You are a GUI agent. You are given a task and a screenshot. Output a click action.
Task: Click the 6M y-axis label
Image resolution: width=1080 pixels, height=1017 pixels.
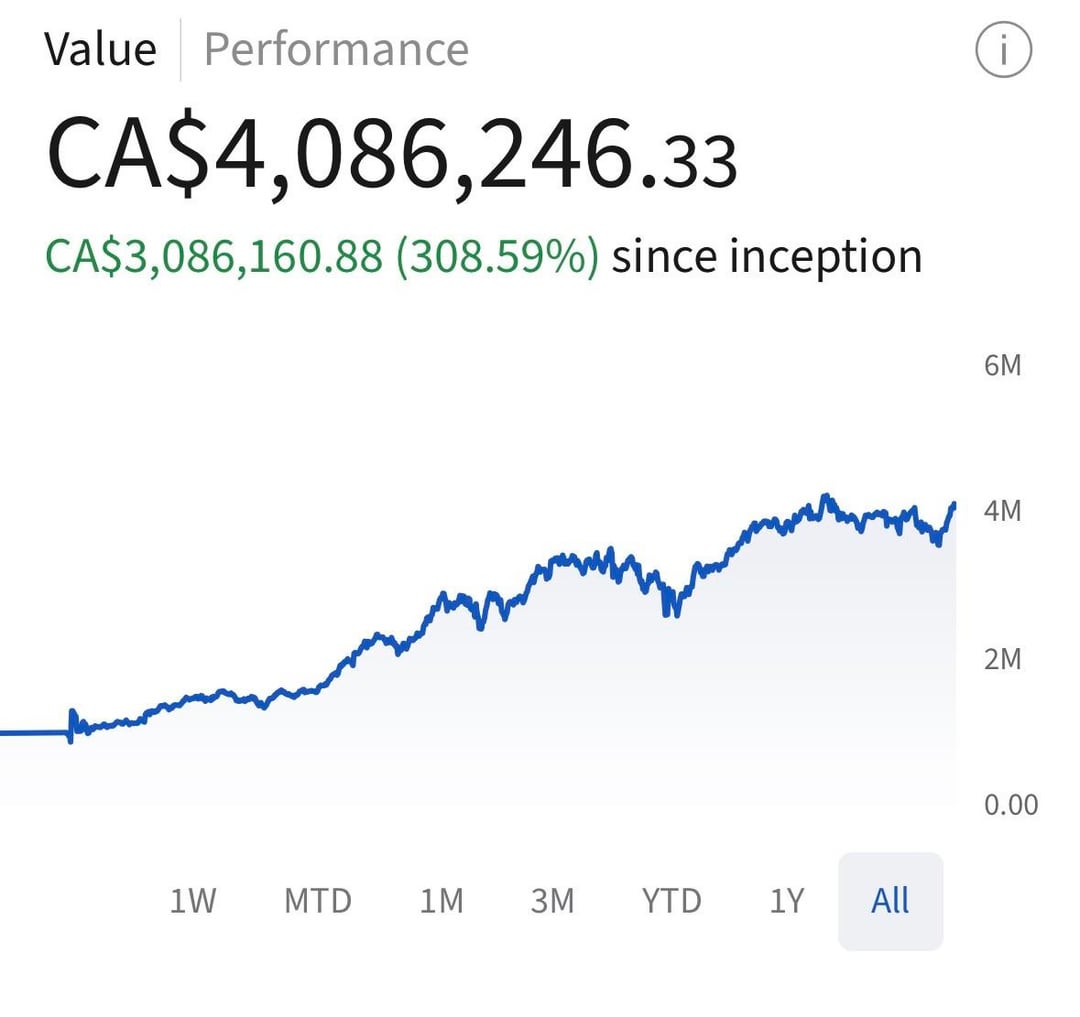pyautogui.click(x=1003, y=365)
